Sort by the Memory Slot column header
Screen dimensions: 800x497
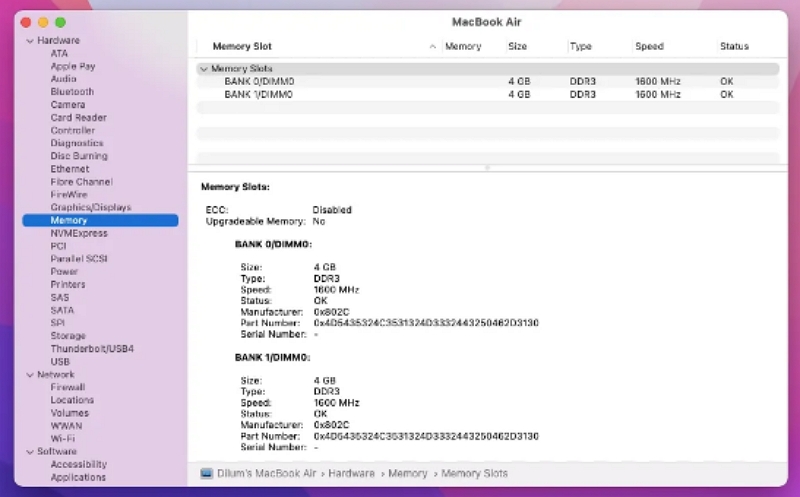coord(242,46)
